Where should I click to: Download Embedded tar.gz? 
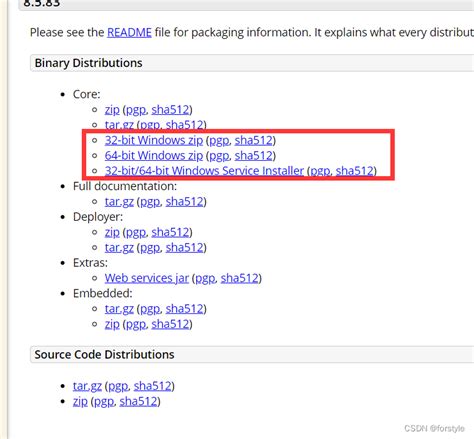pyautogui.click(x=119, y=309)
